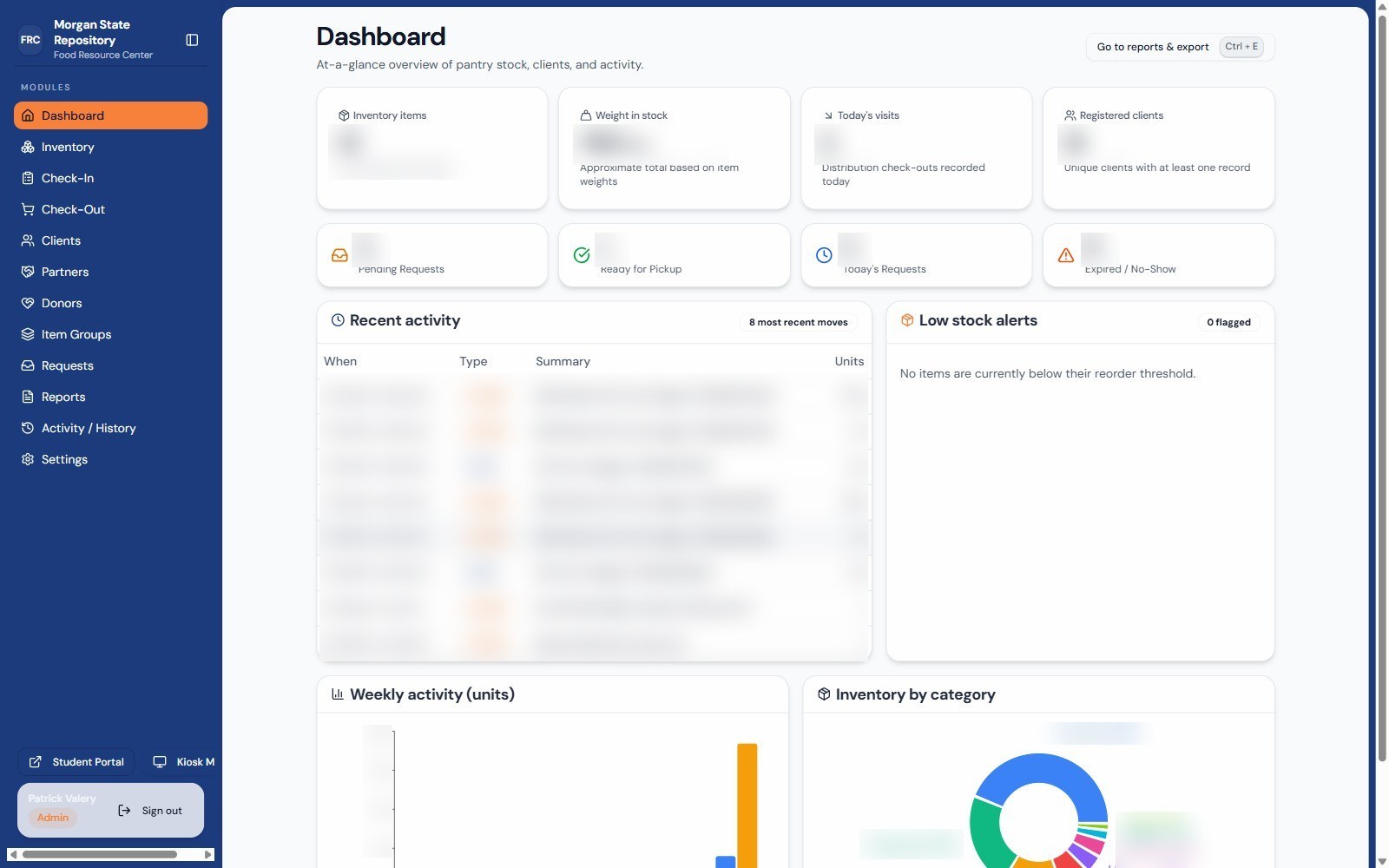
Task: Click the Registered clients people icon
Action: 1070,115
